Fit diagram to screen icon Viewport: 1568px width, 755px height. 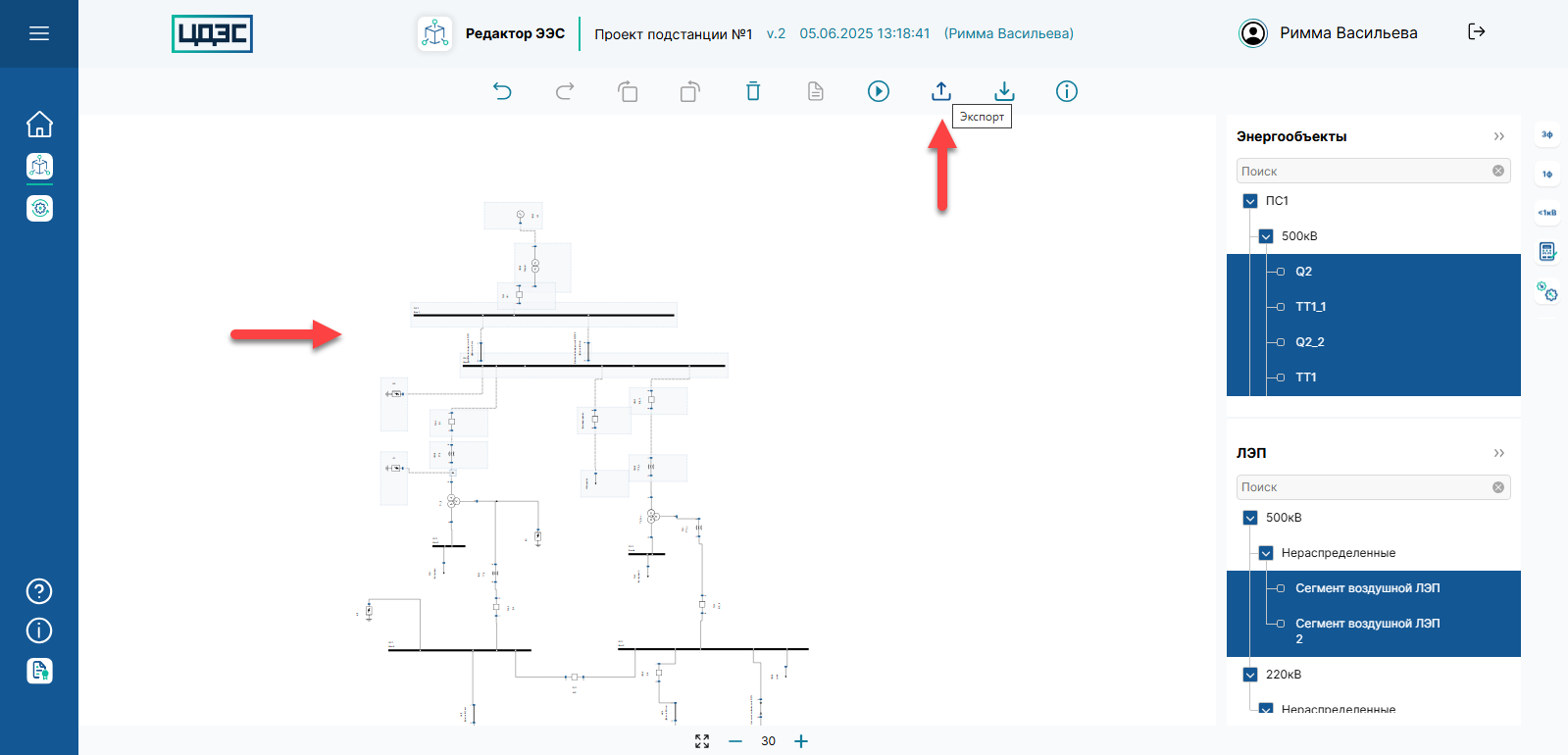[702, 741]
